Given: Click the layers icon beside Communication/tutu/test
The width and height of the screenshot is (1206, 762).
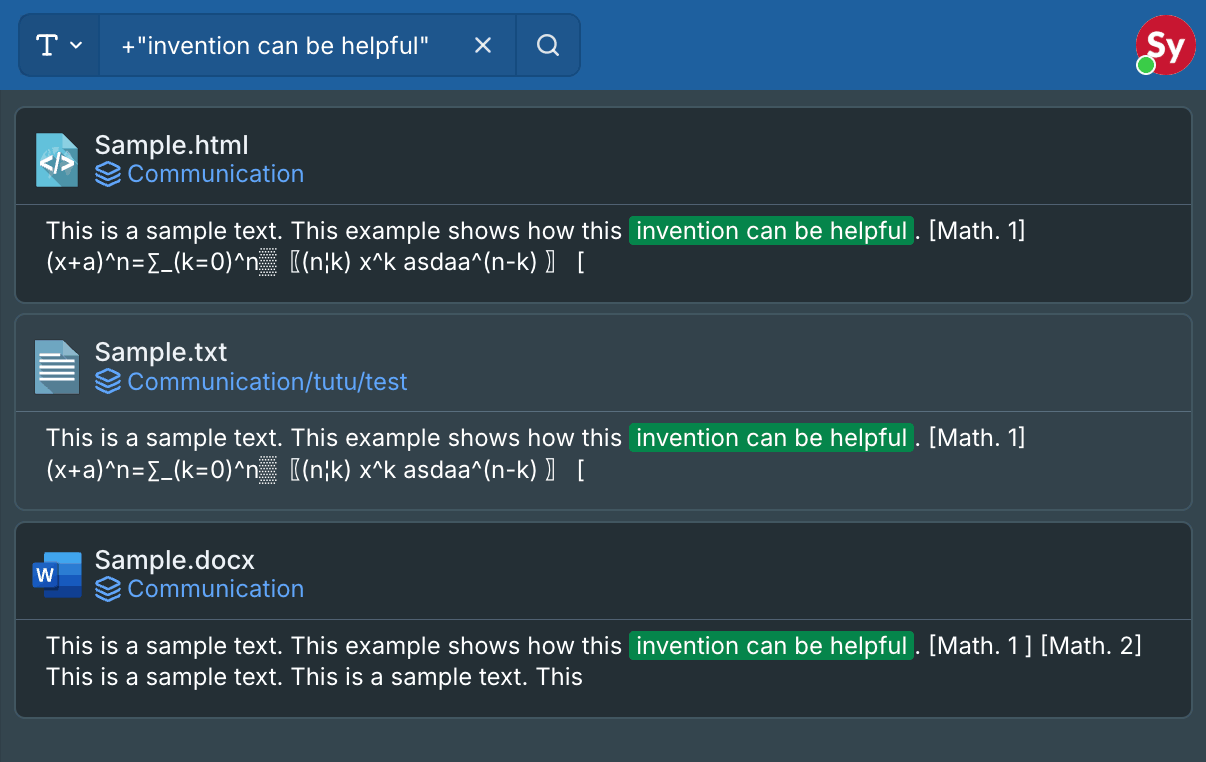Looking at the screenshot, I should pyautogui.click(x=108, y=382).
